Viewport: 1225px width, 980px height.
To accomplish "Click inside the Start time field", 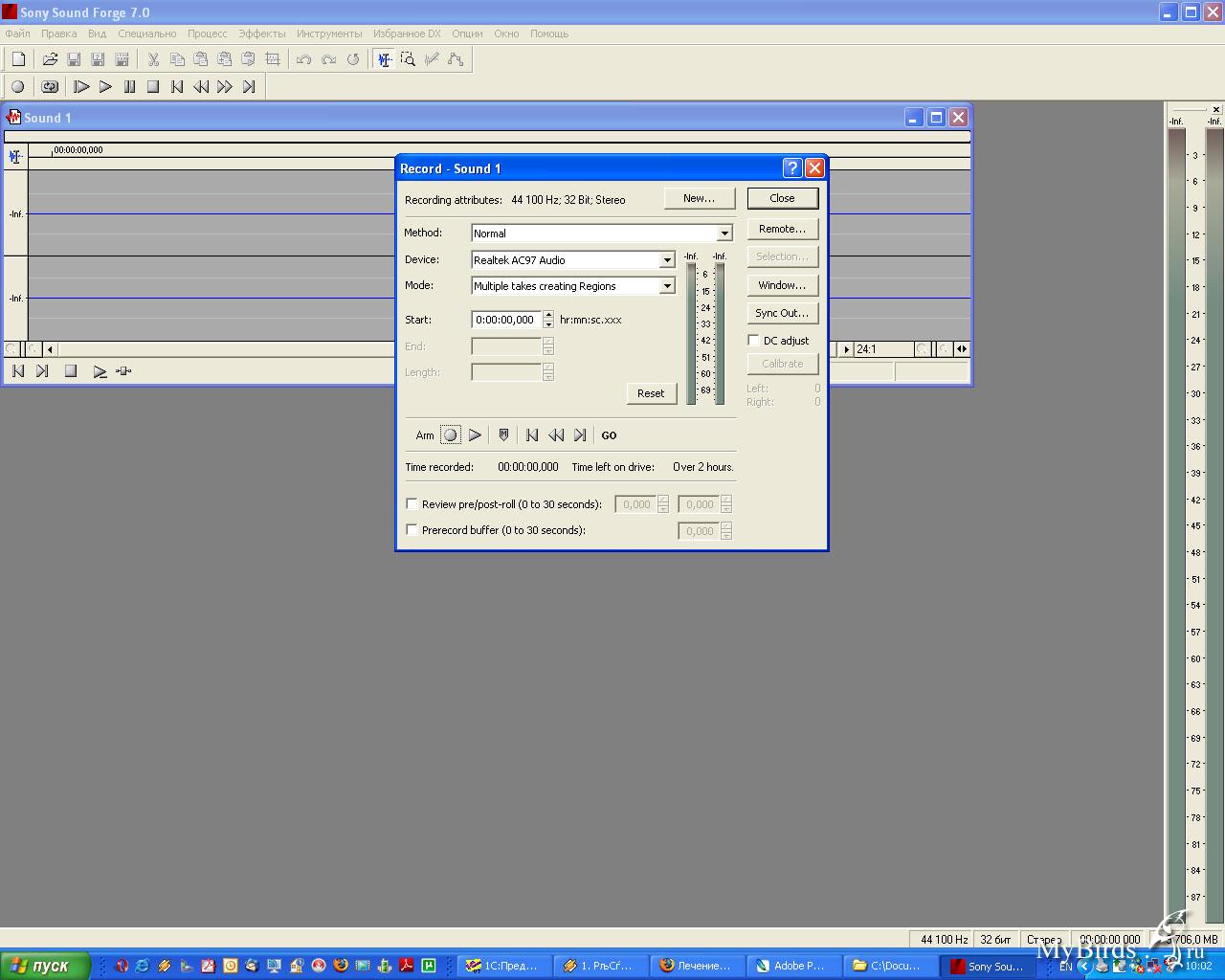I will 506,320.
